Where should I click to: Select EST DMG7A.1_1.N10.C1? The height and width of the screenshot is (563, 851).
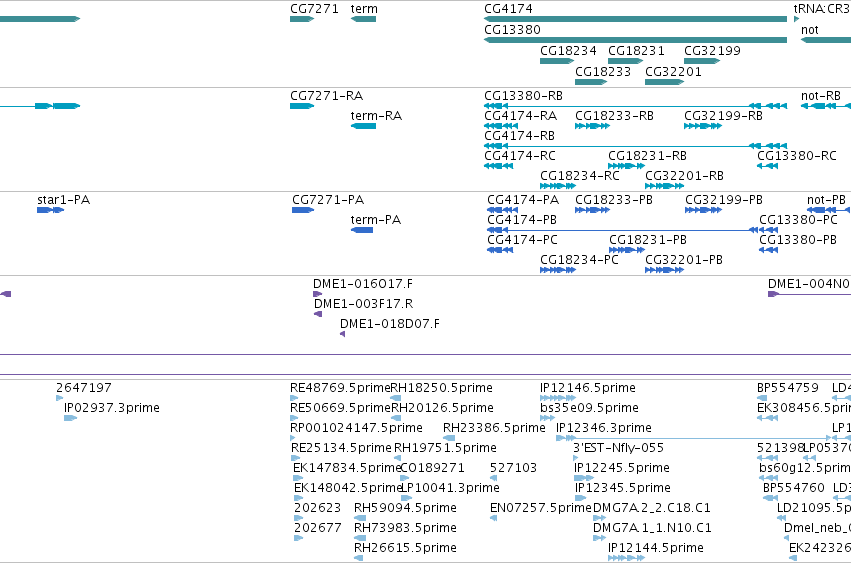pyautogui.click(x=599, y=538)
